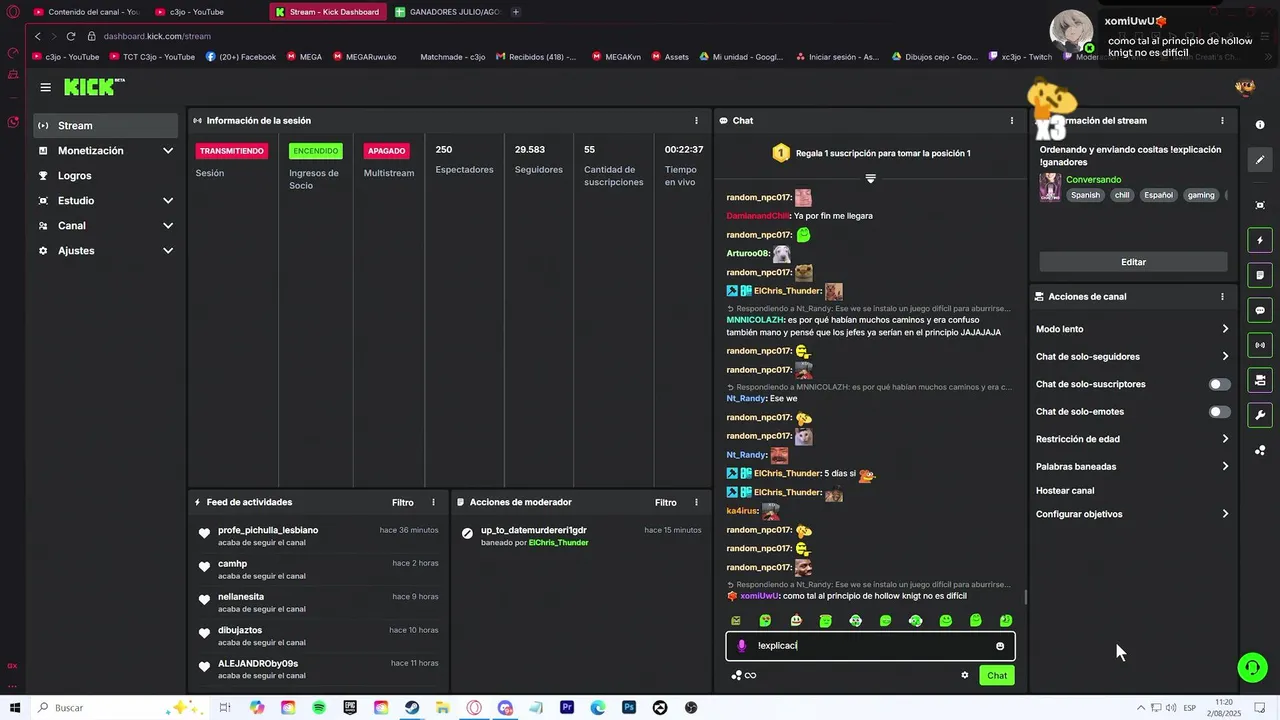The height and width of the screenshot is (720, 1280).
Task: Toggle Chat de solo-emotes switch
Action: coord(1219,412)
